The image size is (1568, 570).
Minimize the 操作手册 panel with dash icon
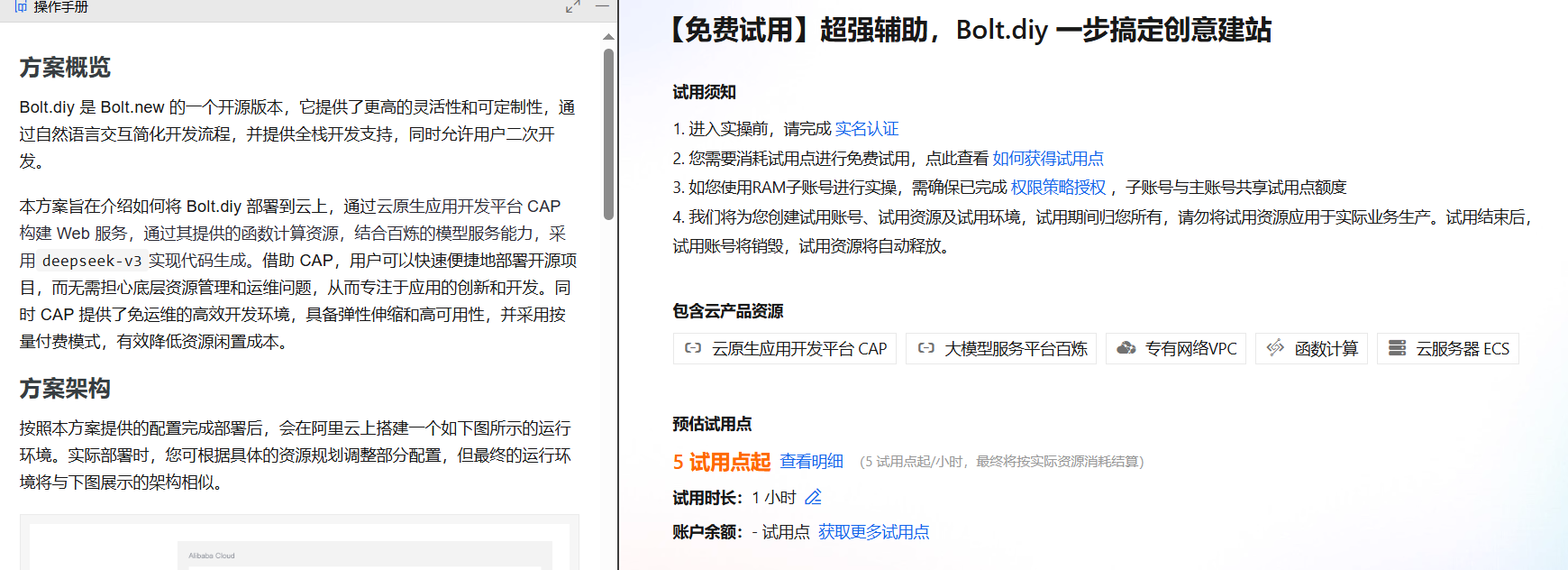[602, 6]
